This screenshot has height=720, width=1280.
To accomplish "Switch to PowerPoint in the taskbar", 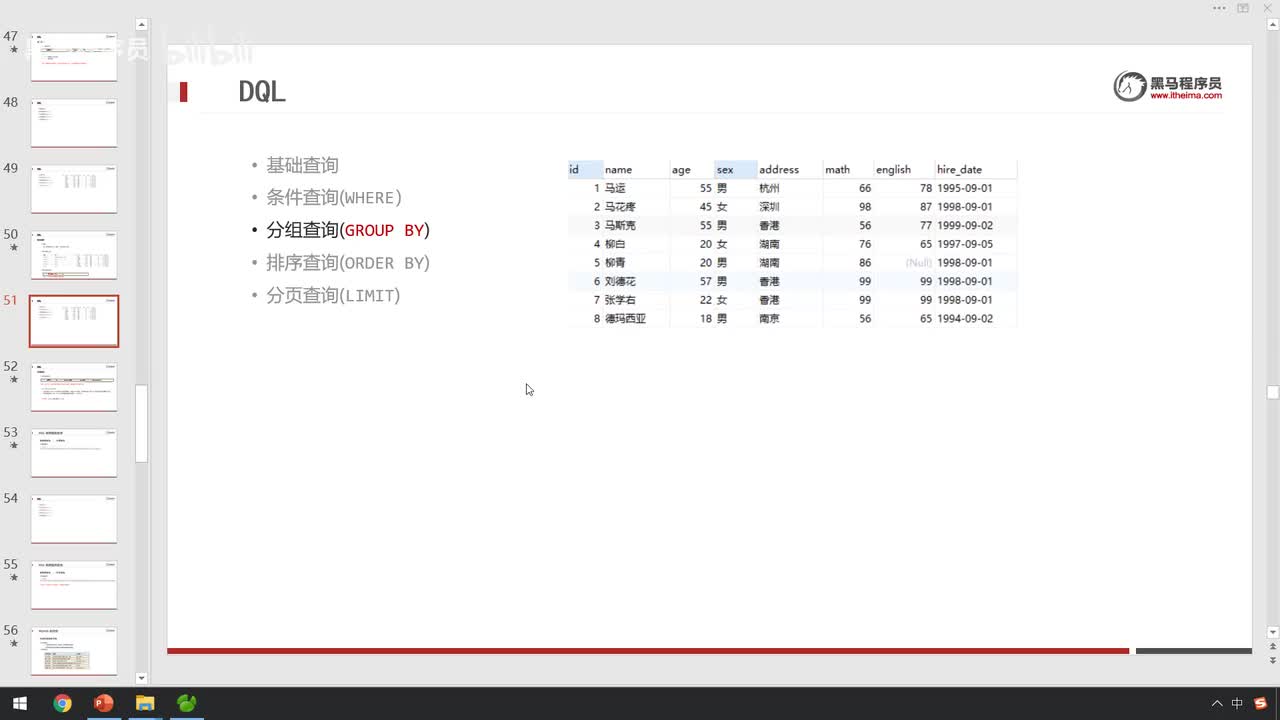I will pyautogui.click(x=103, y=703).
